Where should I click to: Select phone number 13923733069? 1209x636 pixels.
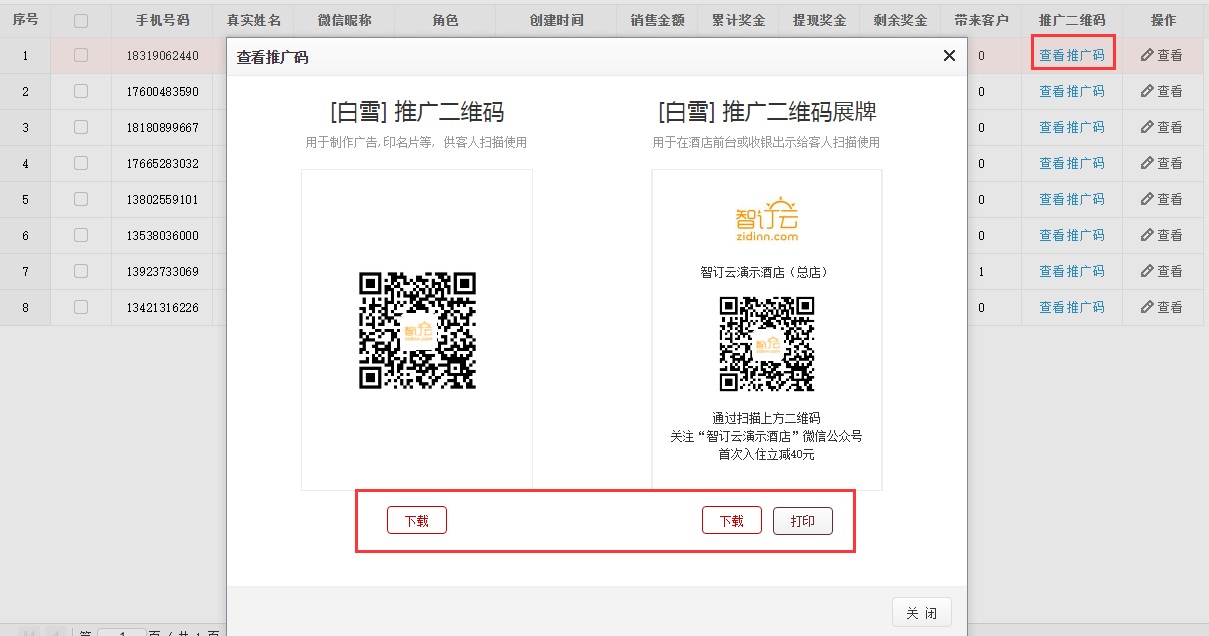point(162,272)
